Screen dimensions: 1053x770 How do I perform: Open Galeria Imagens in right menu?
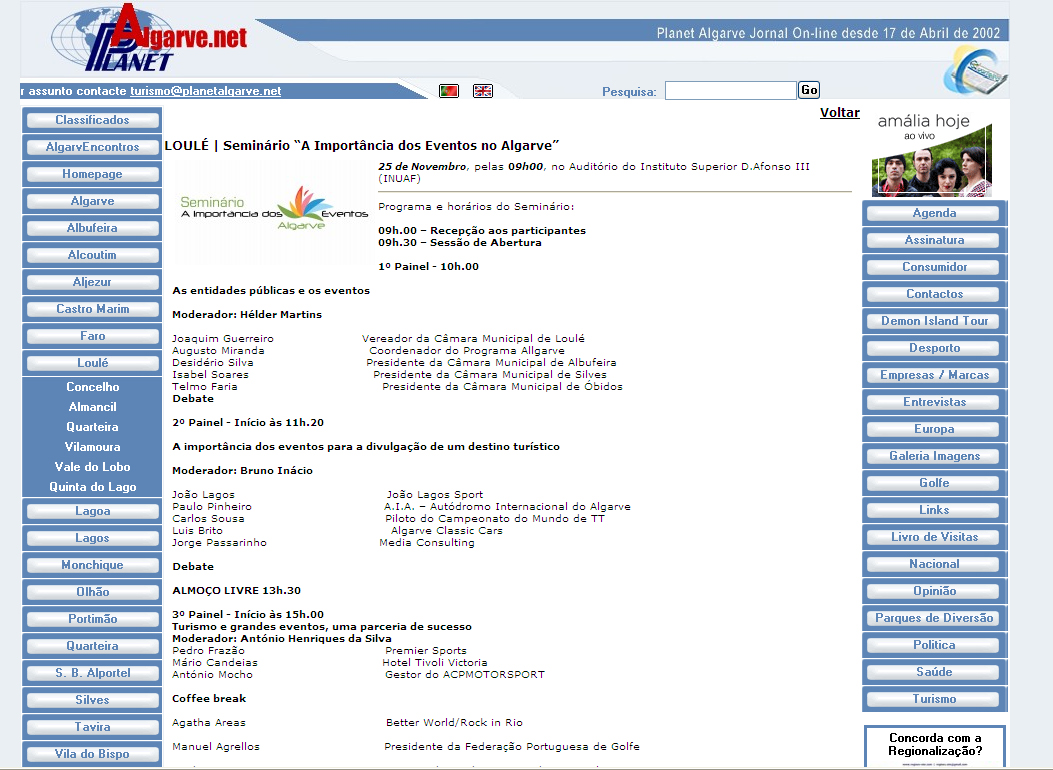coord(934,456)
